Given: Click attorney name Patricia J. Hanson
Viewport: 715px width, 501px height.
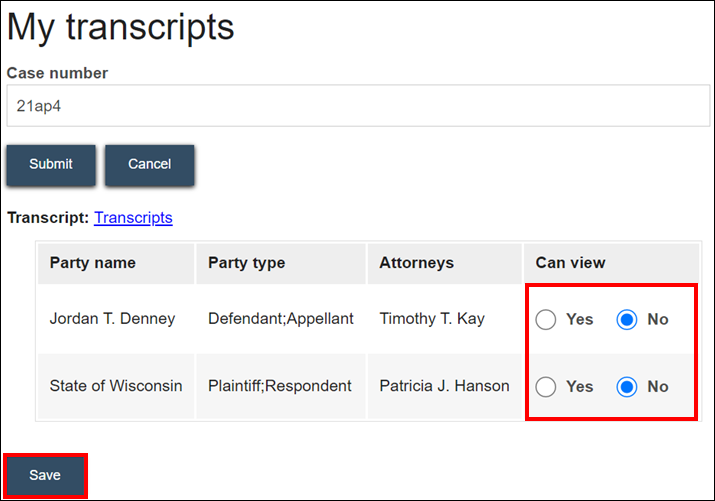Looking at the screenshot, I should [x=444, y=386].
